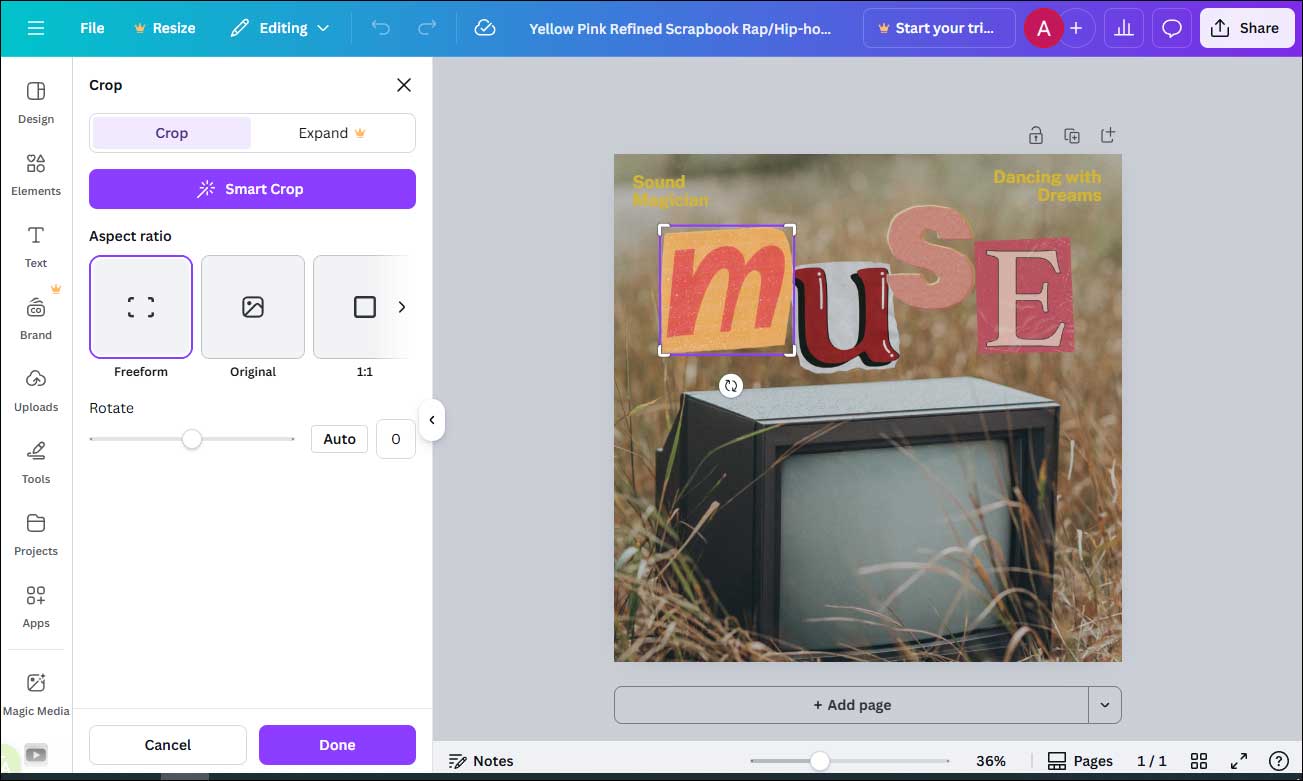Click the rotation angle input field

395,438
